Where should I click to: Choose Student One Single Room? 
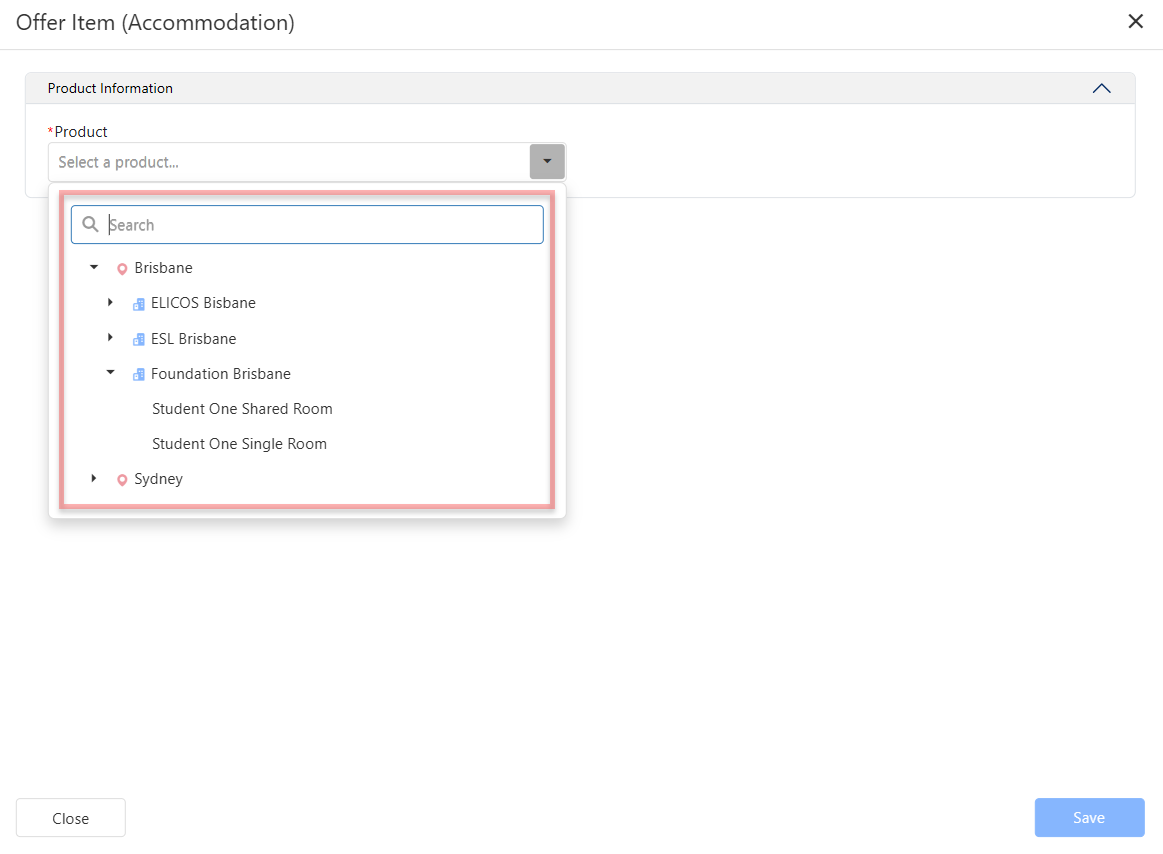coord(239,444)
